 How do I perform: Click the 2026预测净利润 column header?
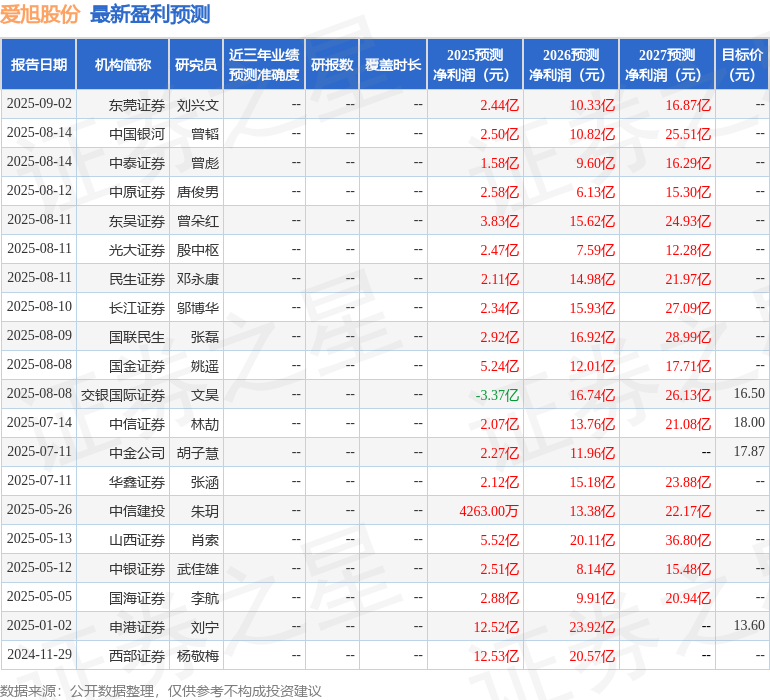[570, 65]
